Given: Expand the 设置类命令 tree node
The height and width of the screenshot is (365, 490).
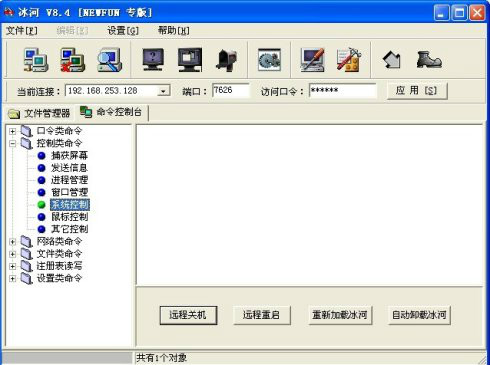Looking at the screenshot, I should pyautogui.click(x=13, y=278).
